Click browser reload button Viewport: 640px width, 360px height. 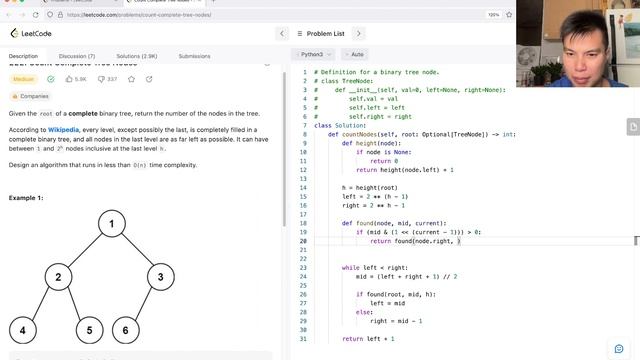click(36, 15)
